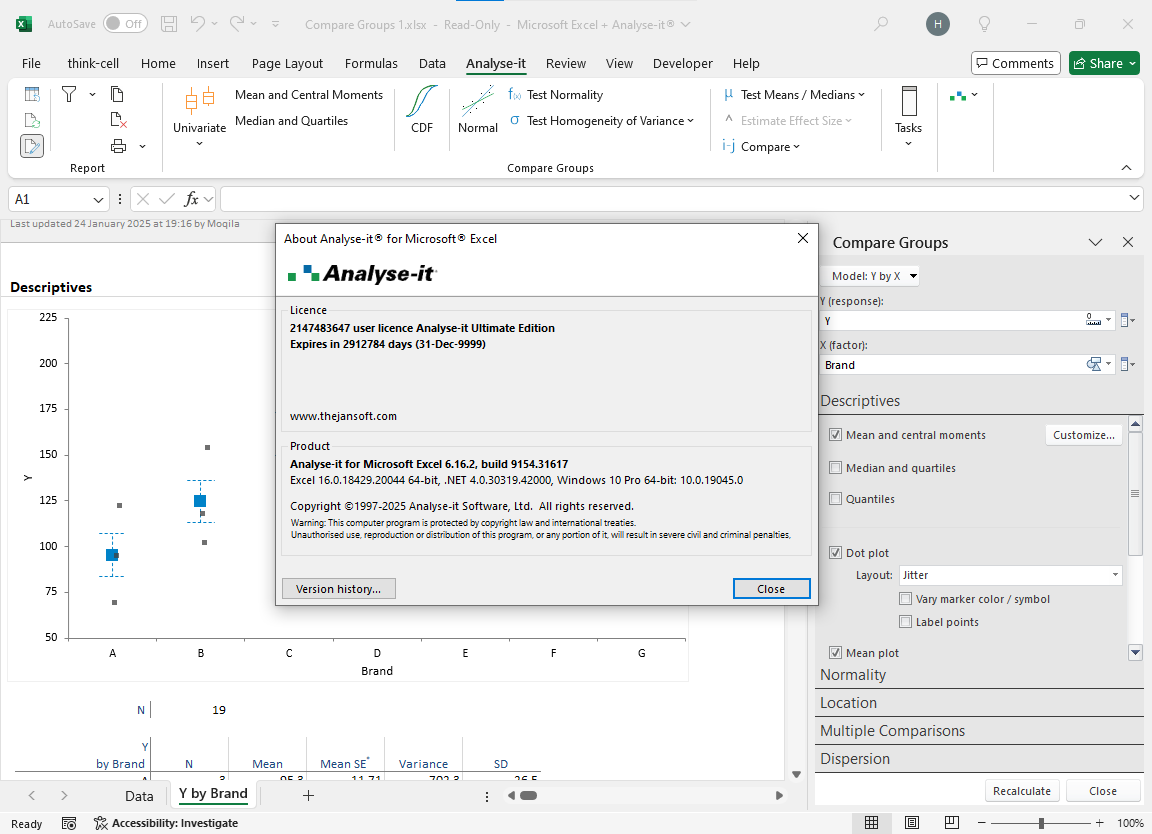Open the Compare dropdown in ribbon
The height and width of the screenshot is (834, 1152).
click(761, 146)
